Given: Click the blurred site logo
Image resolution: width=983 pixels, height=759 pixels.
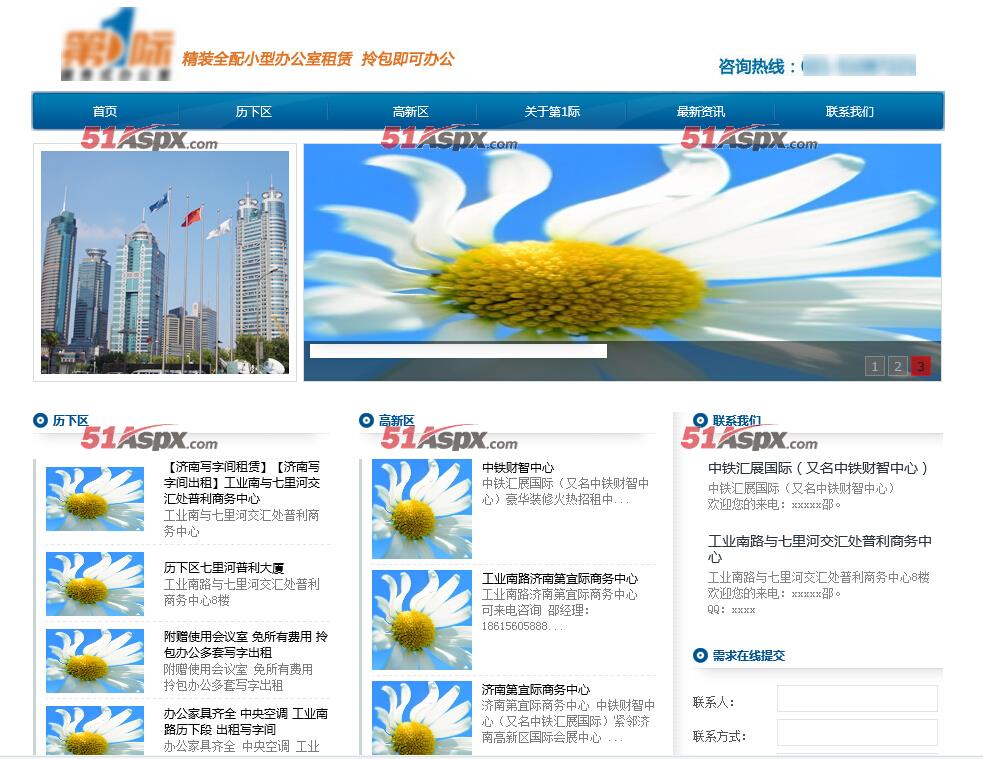Looking at the screenshot, I should [x=117, y=46].
